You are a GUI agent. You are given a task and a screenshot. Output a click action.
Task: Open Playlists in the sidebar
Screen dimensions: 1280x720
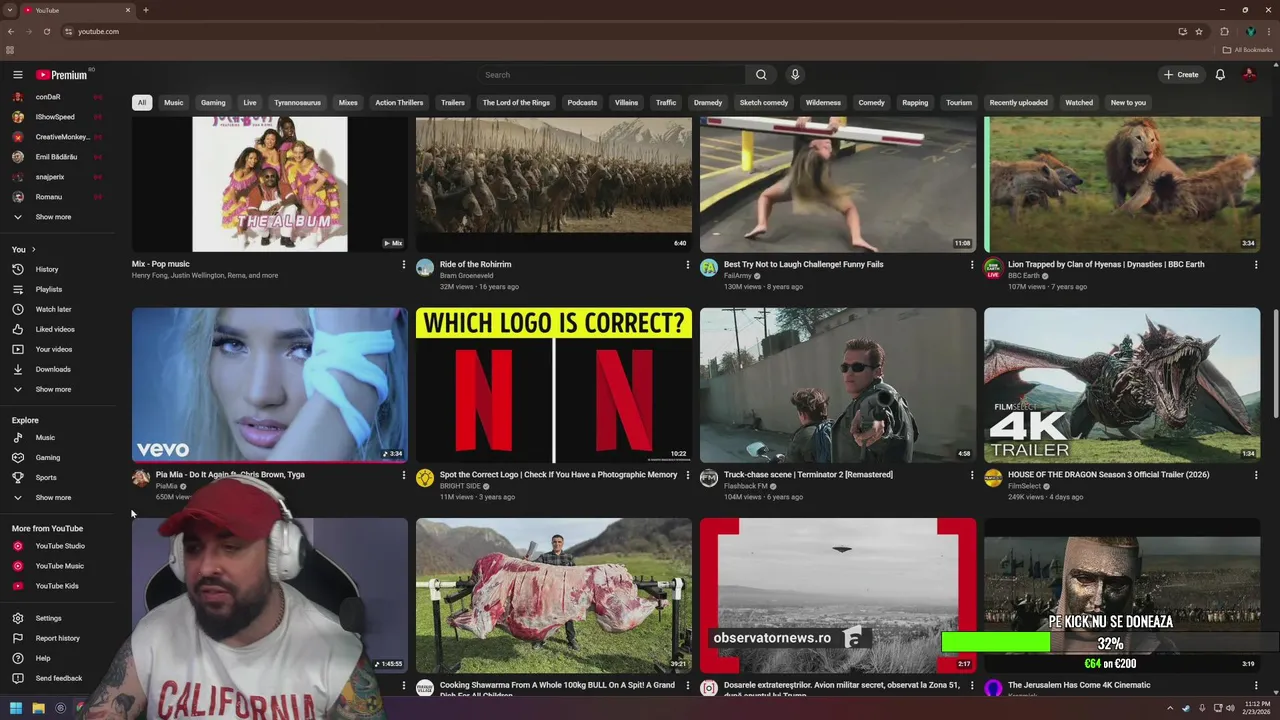pos(49,289)
